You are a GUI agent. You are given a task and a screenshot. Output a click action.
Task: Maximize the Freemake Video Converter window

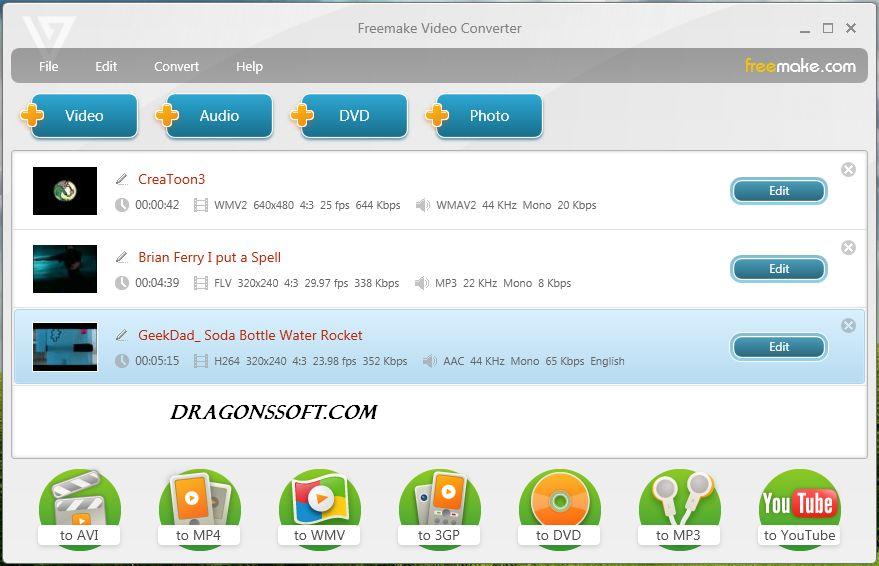(828, 28)
